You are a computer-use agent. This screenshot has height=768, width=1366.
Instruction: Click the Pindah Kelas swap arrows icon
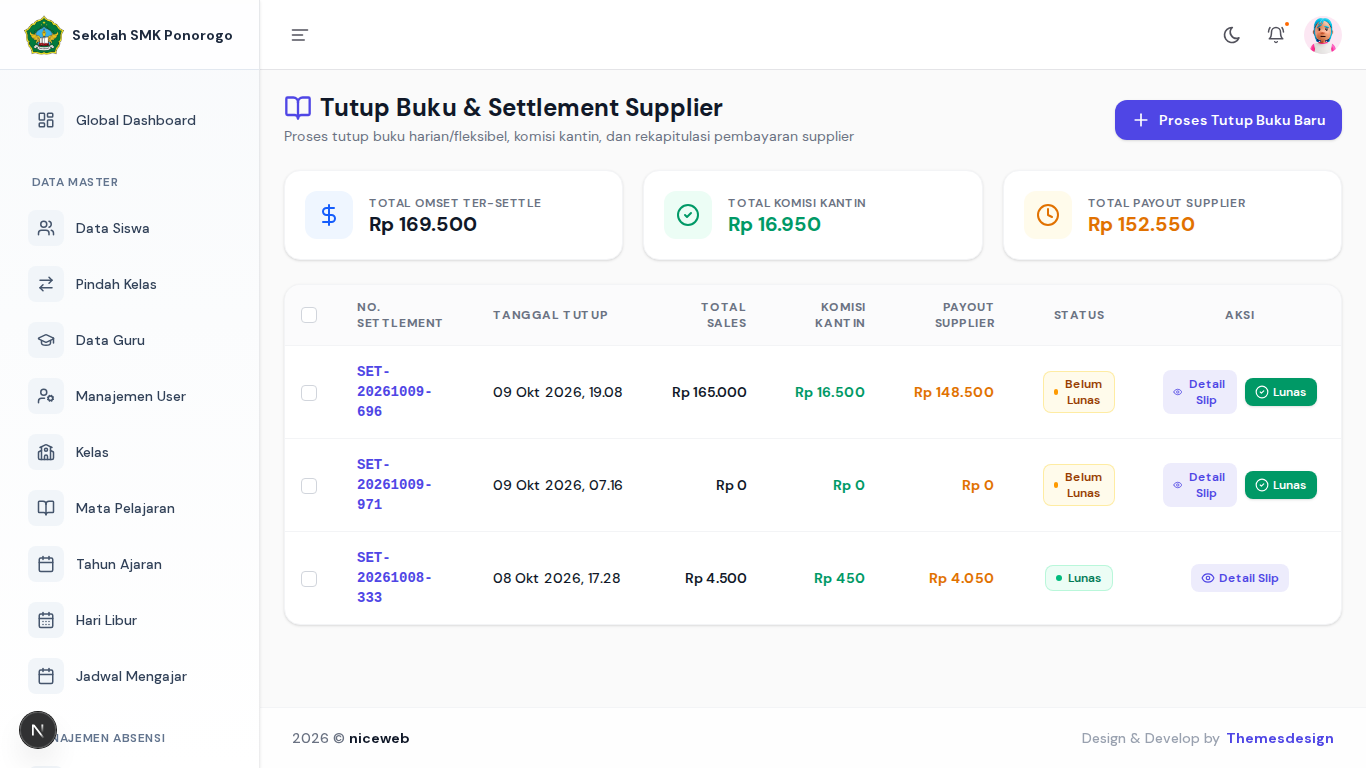click(46, 284)
